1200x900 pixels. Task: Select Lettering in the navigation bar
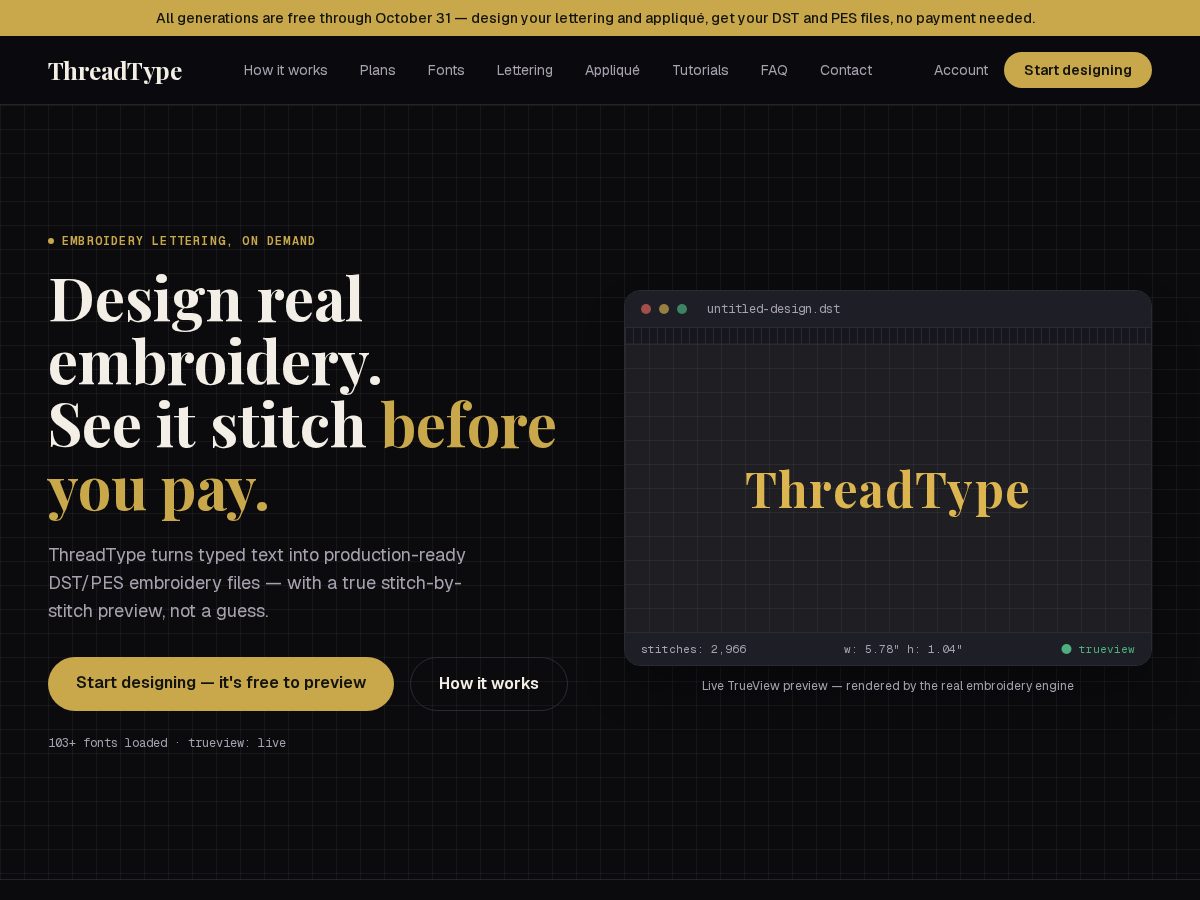[524, 70]
